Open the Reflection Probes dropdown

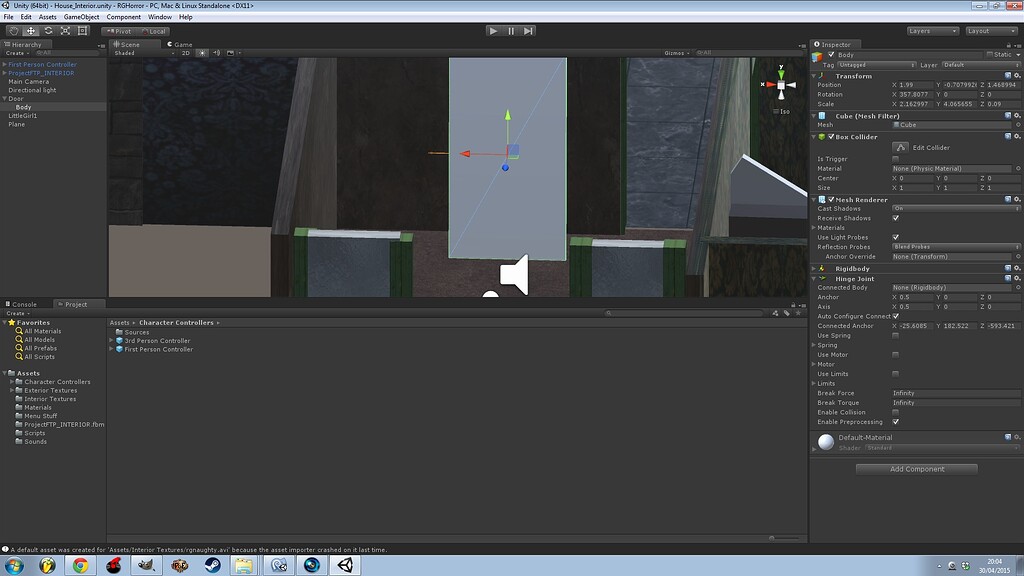pos(955,247)
